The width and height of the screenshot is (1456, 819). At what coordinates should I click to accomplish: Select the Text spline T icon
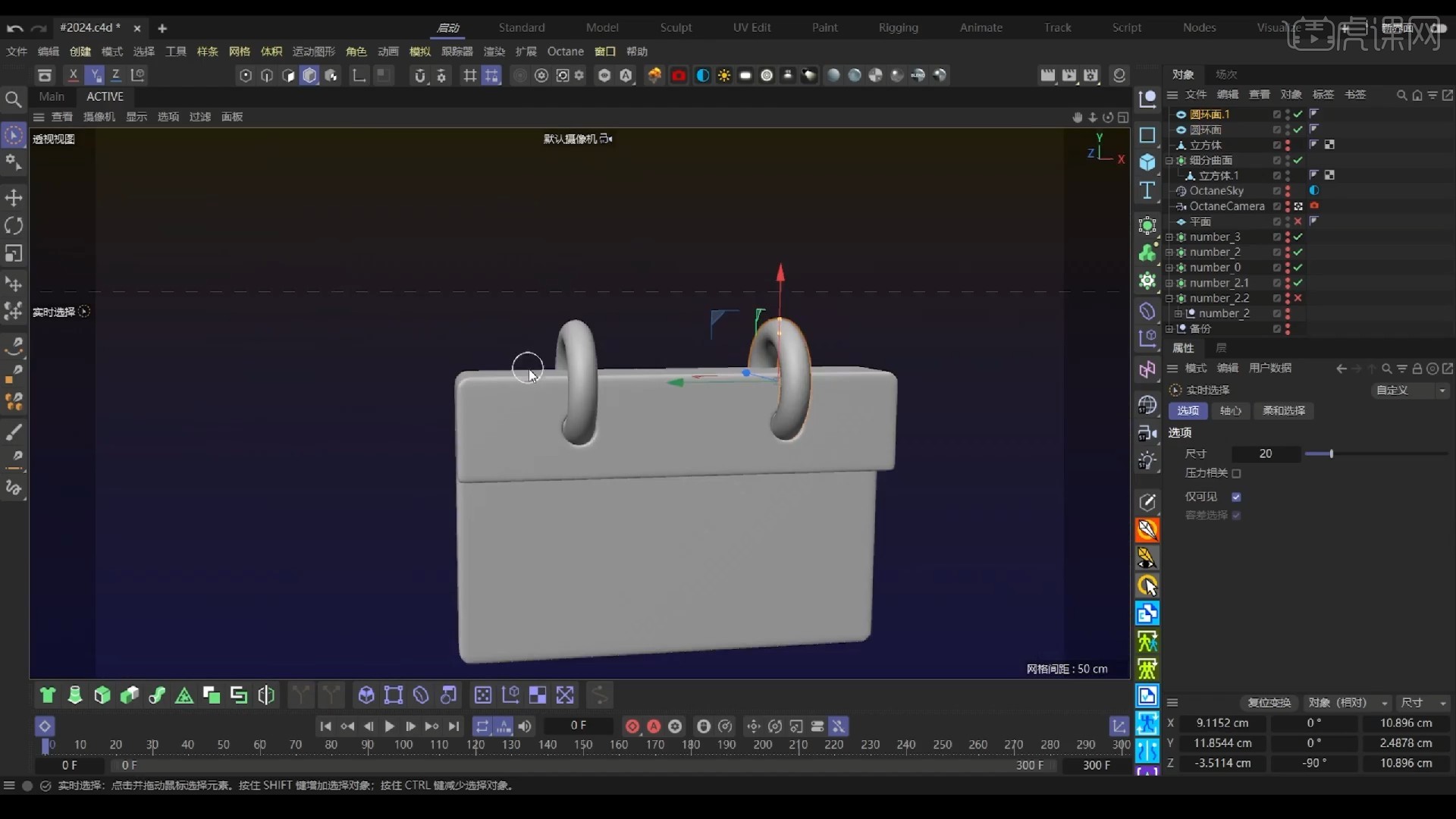[x=1147, y=190]
